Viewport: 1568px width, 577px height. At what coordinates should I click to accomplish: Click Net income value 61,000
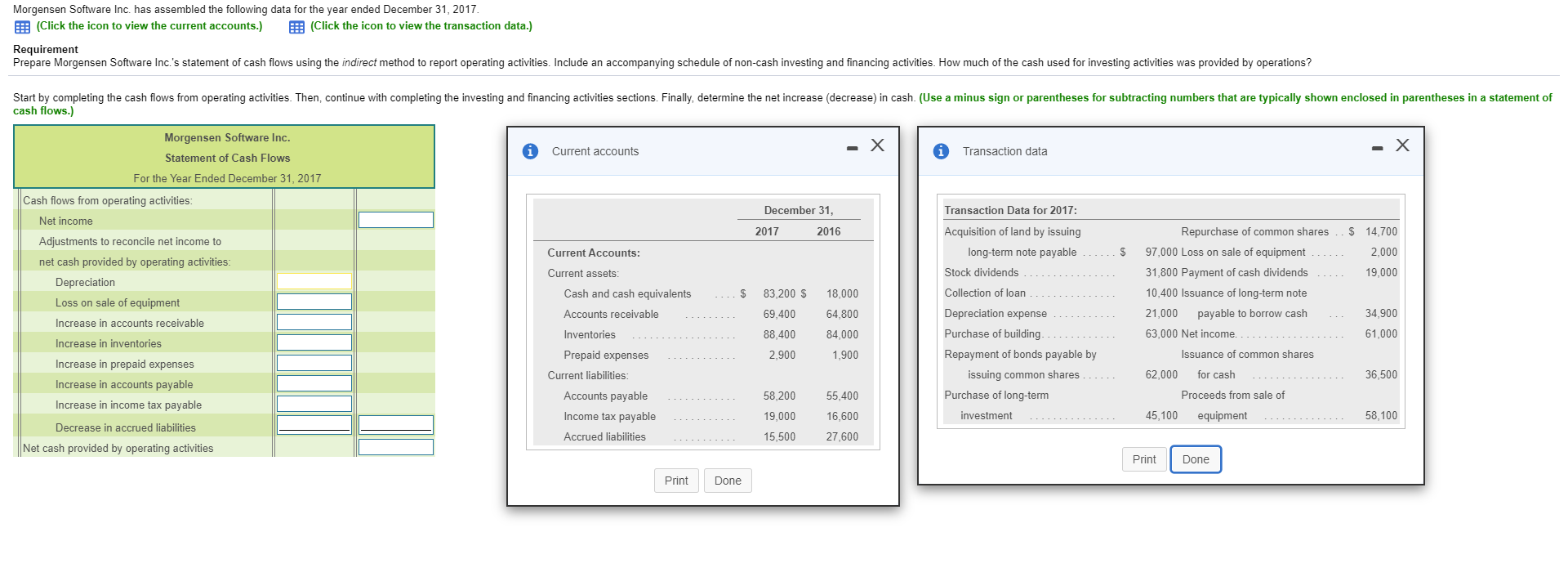point(1381,333)
